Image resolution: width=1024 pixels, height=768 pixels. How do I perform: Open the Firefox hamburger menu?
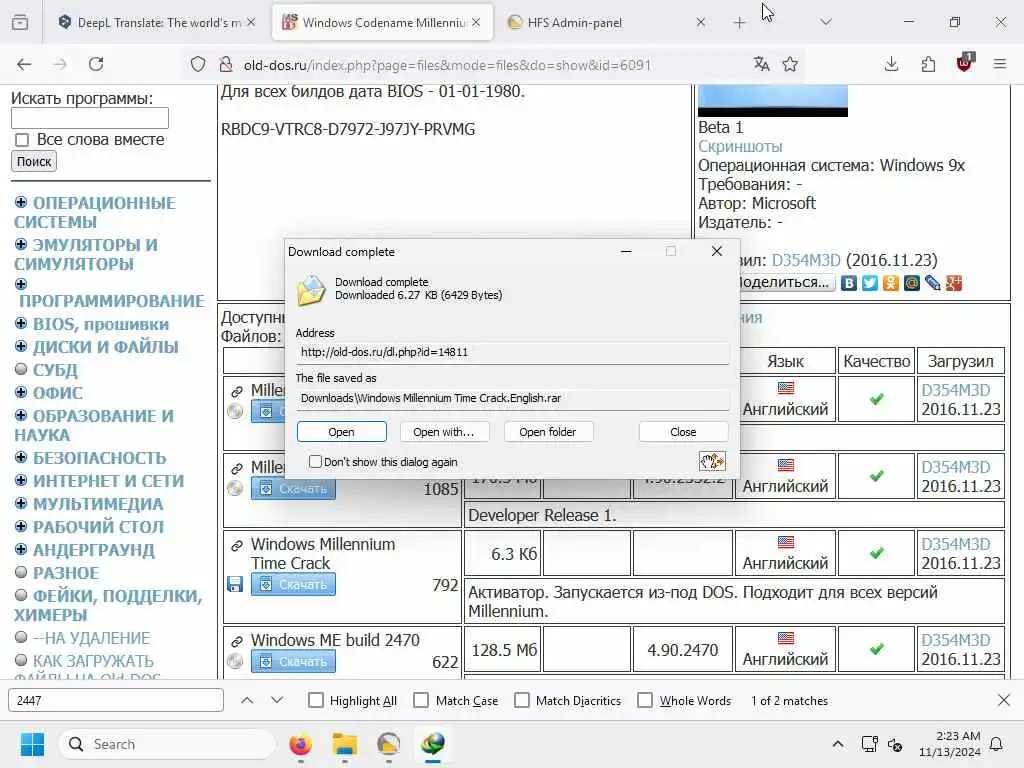pyautogui.click(x=1000, y=64)
